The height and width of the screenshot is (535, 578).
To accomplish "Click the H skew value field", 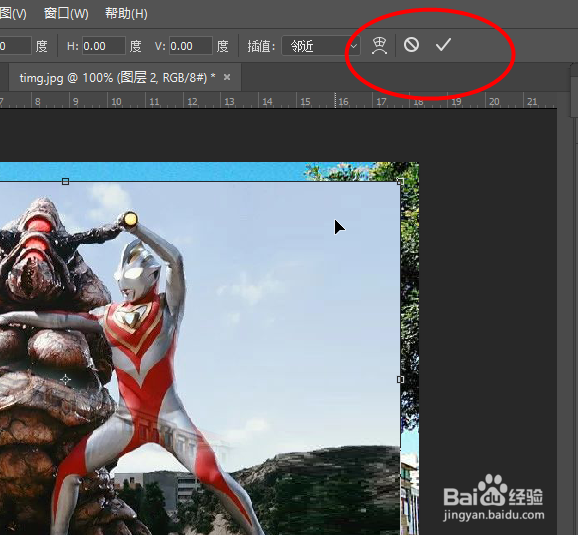I will pos(104,46).
